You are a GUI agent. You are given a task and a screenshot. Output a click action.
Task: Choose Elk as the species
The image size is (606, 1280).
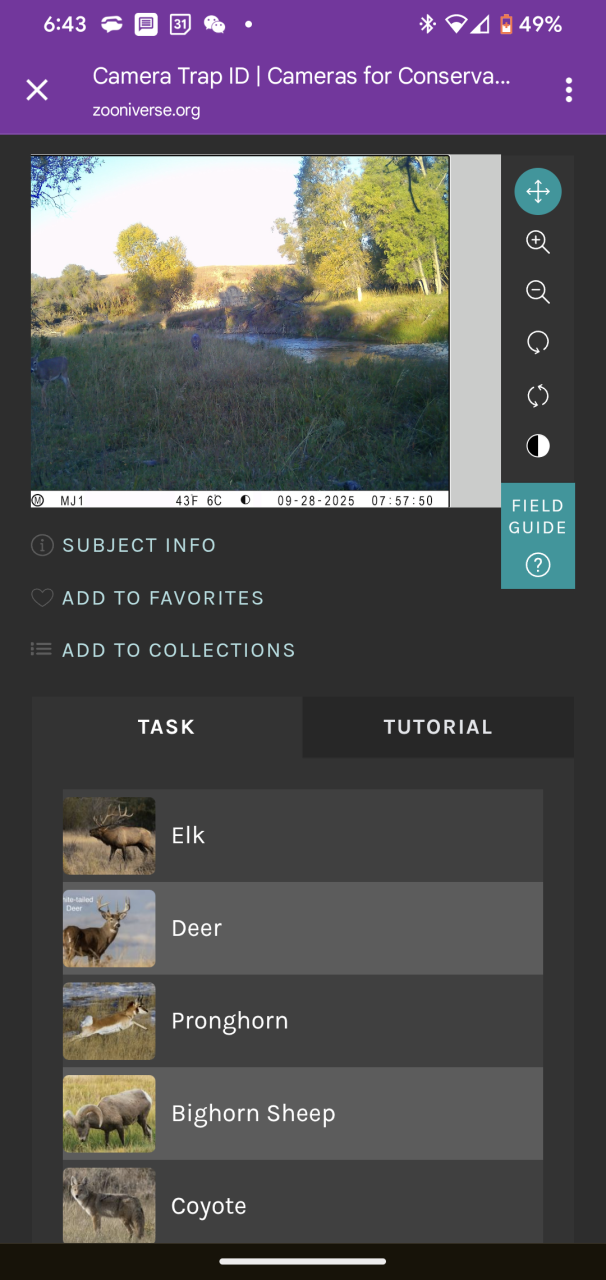[302, 836]
